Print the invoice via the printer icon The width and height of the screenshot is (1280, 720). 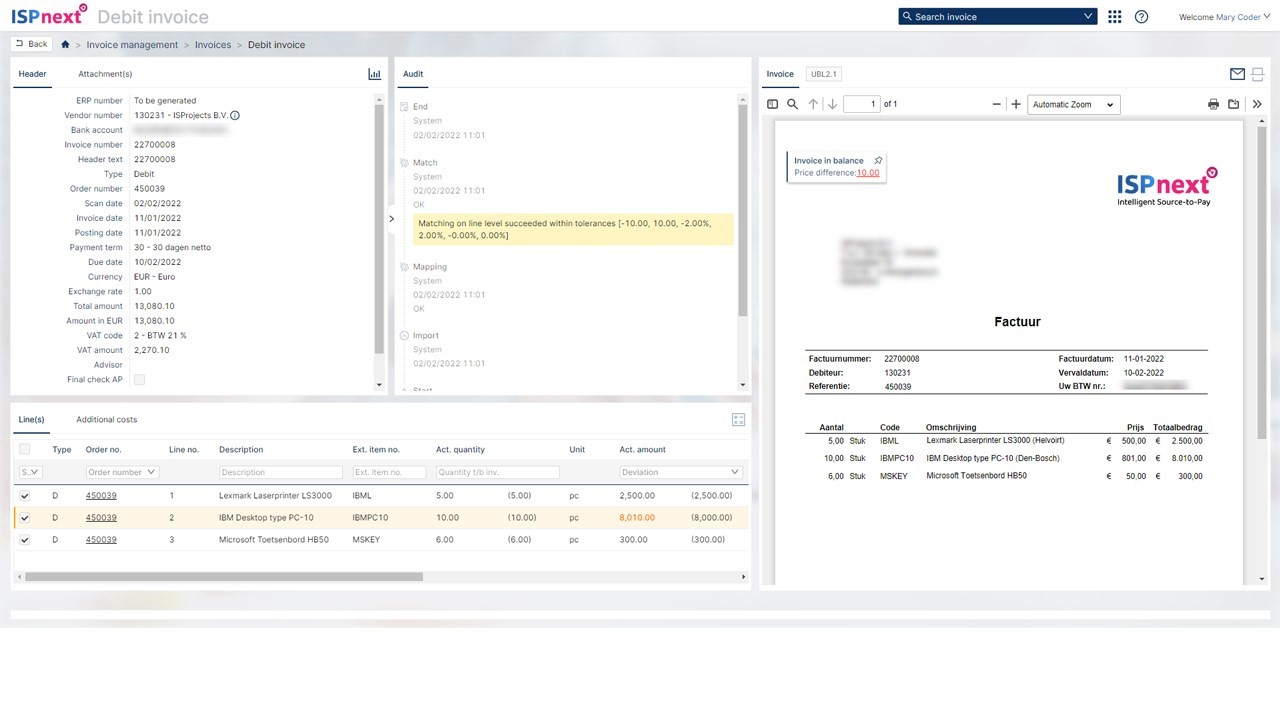1213,104
